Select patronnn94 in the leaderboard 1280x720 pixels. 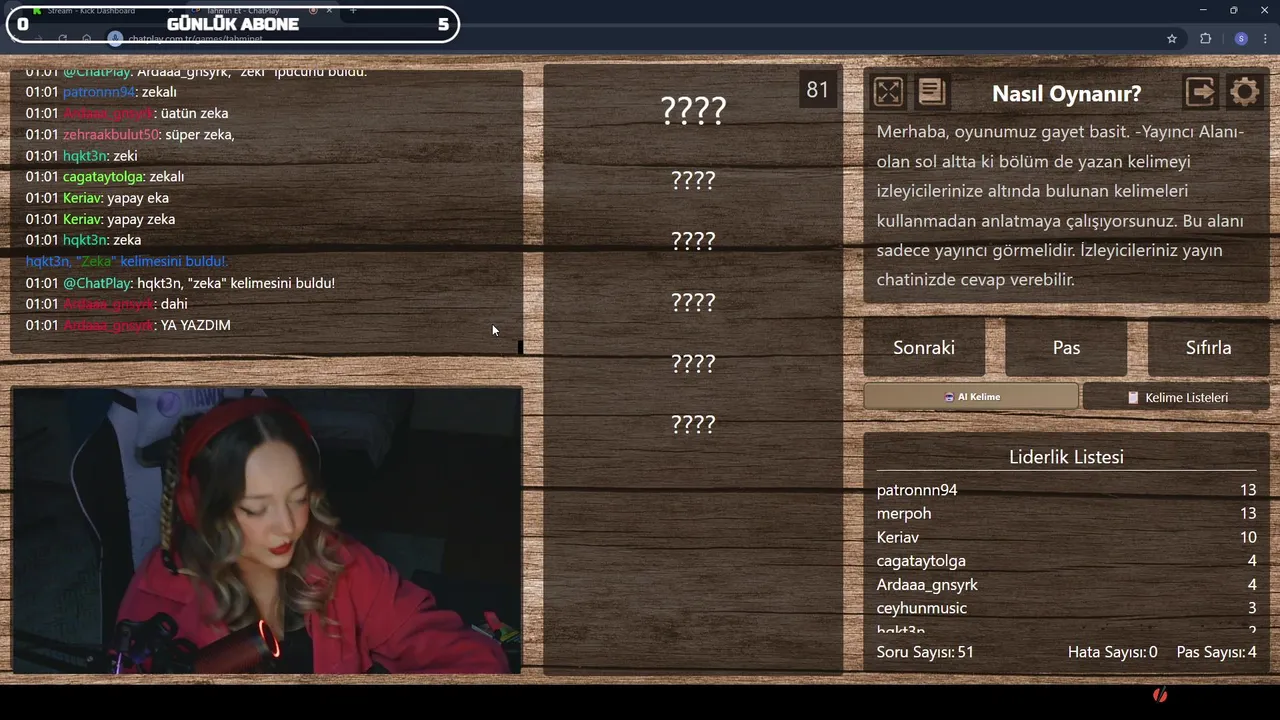(x=1066, y=489)
